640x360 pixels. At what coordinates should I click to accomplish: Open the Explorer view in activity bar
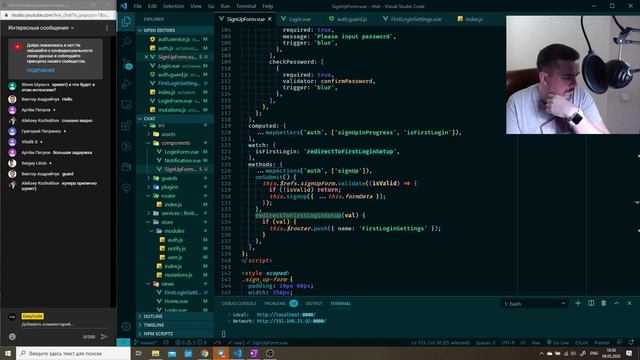127,21
